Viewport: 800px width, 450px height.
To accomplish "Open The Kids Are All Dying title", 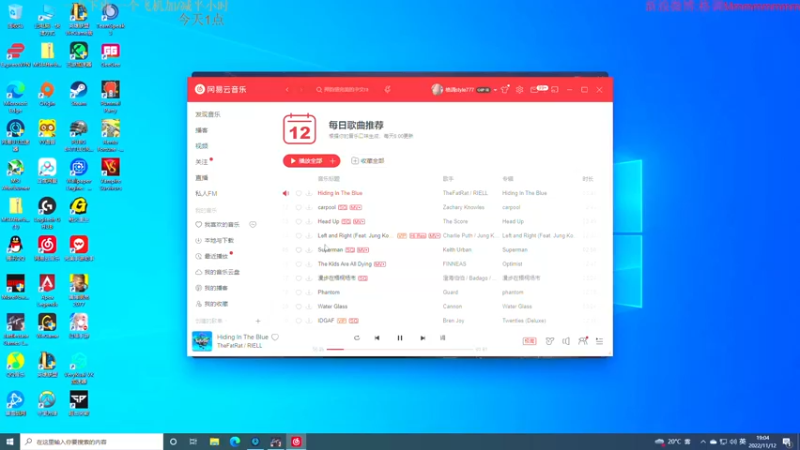I will coord(344,264).
